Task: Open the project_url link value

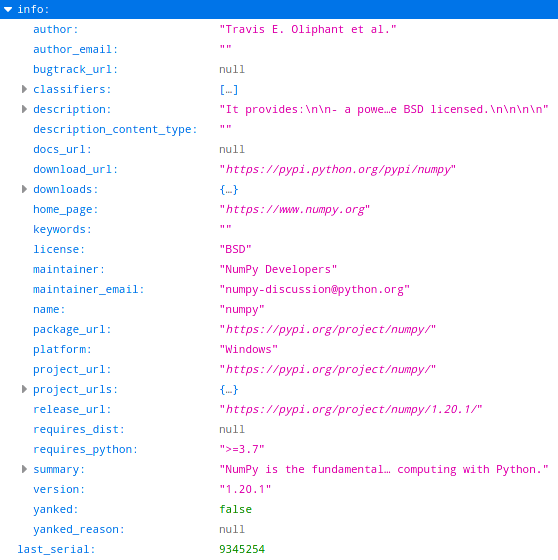Action: click(x=328, y=369)
